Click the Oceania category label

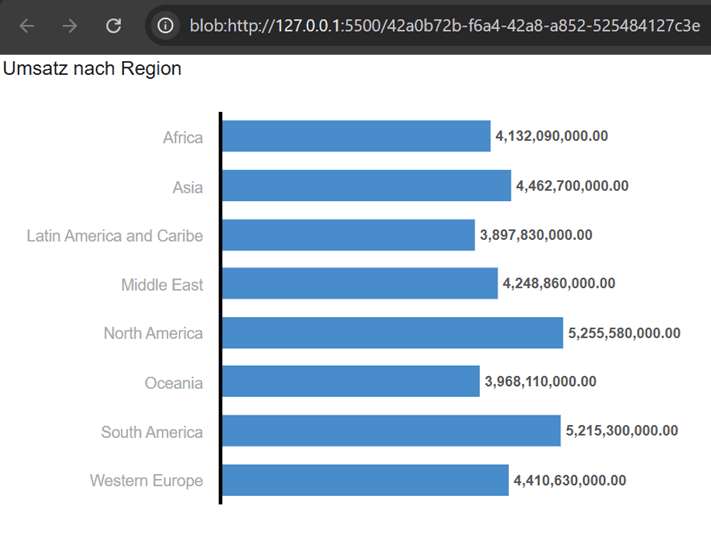click(x=173, y=383)
